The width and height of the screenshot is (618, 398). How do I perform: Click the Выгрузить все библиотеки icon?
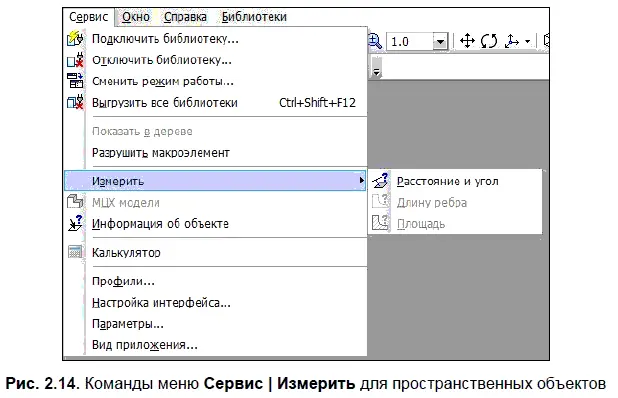(x=75, y=102)
